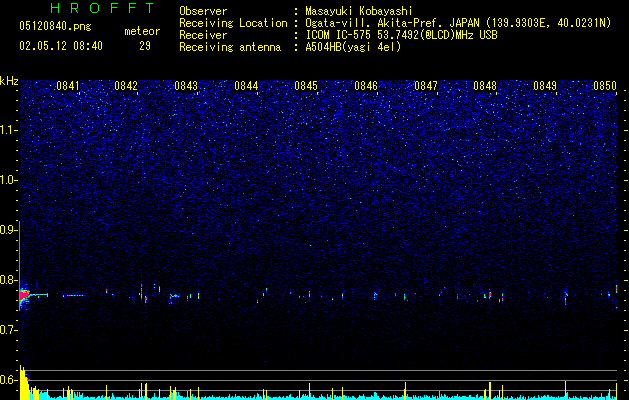Click the 0849 time marker
Viewport: 629px width, 400px height.
(x=545, y=86)
